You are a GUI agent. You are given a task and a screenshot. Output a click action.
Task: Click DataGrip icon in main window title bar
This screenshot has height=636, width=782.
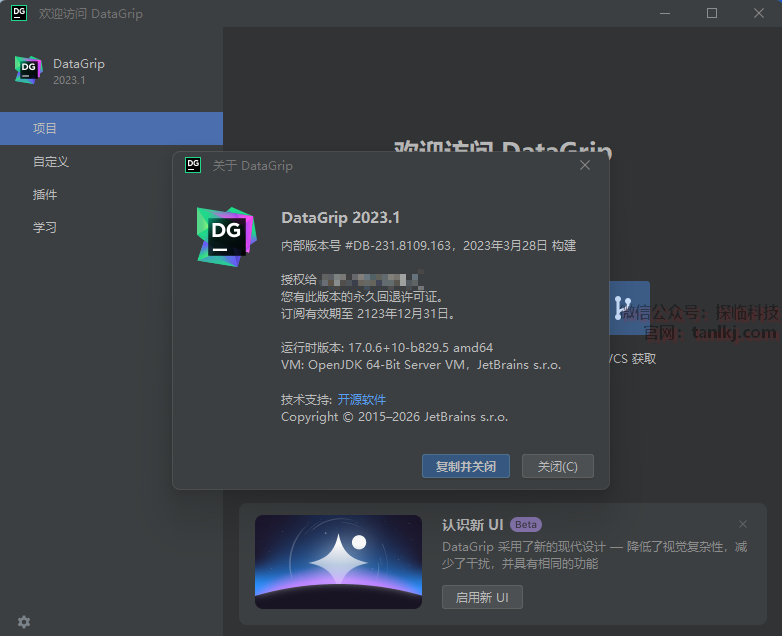coord(19,13)
